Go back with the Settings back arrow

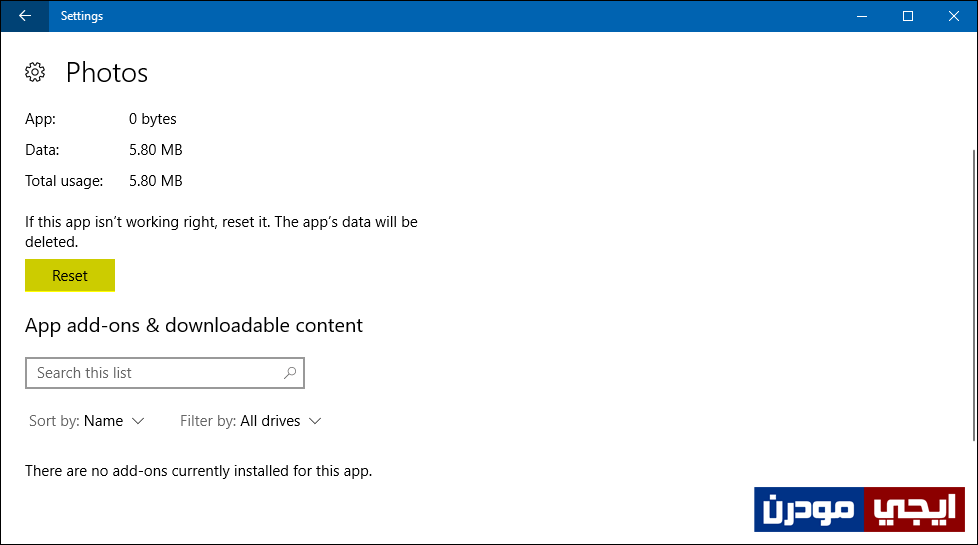(x=25, y=16)
